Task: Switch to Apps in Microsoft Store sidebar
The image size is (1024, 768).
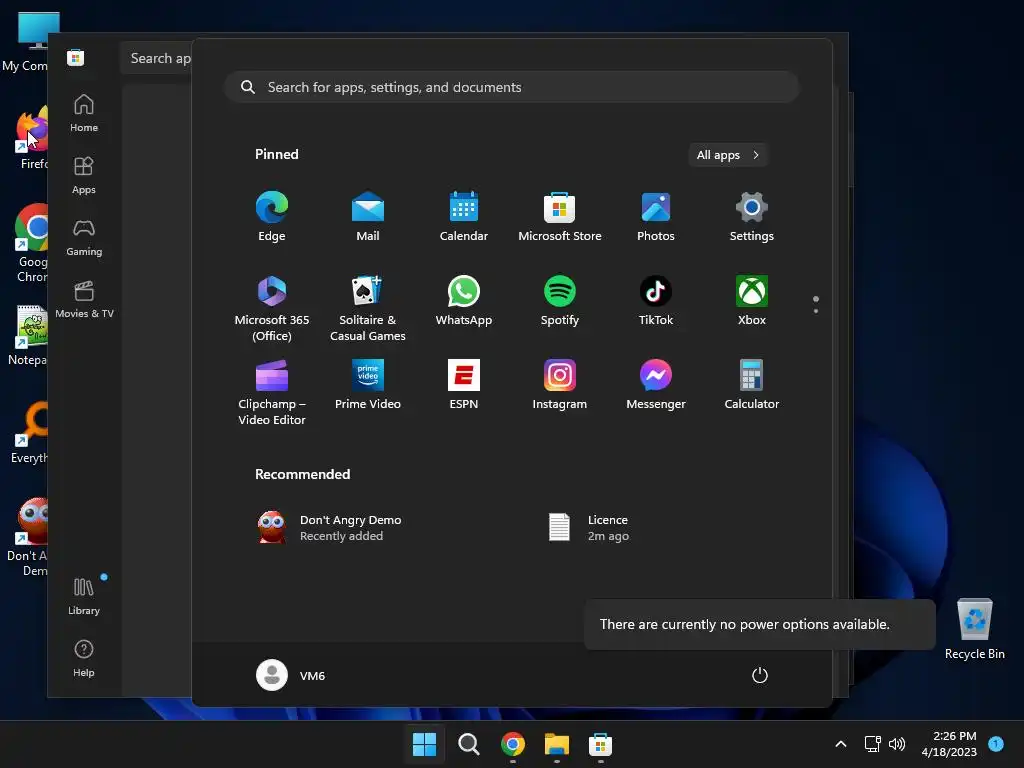Action: coord(84,175)
